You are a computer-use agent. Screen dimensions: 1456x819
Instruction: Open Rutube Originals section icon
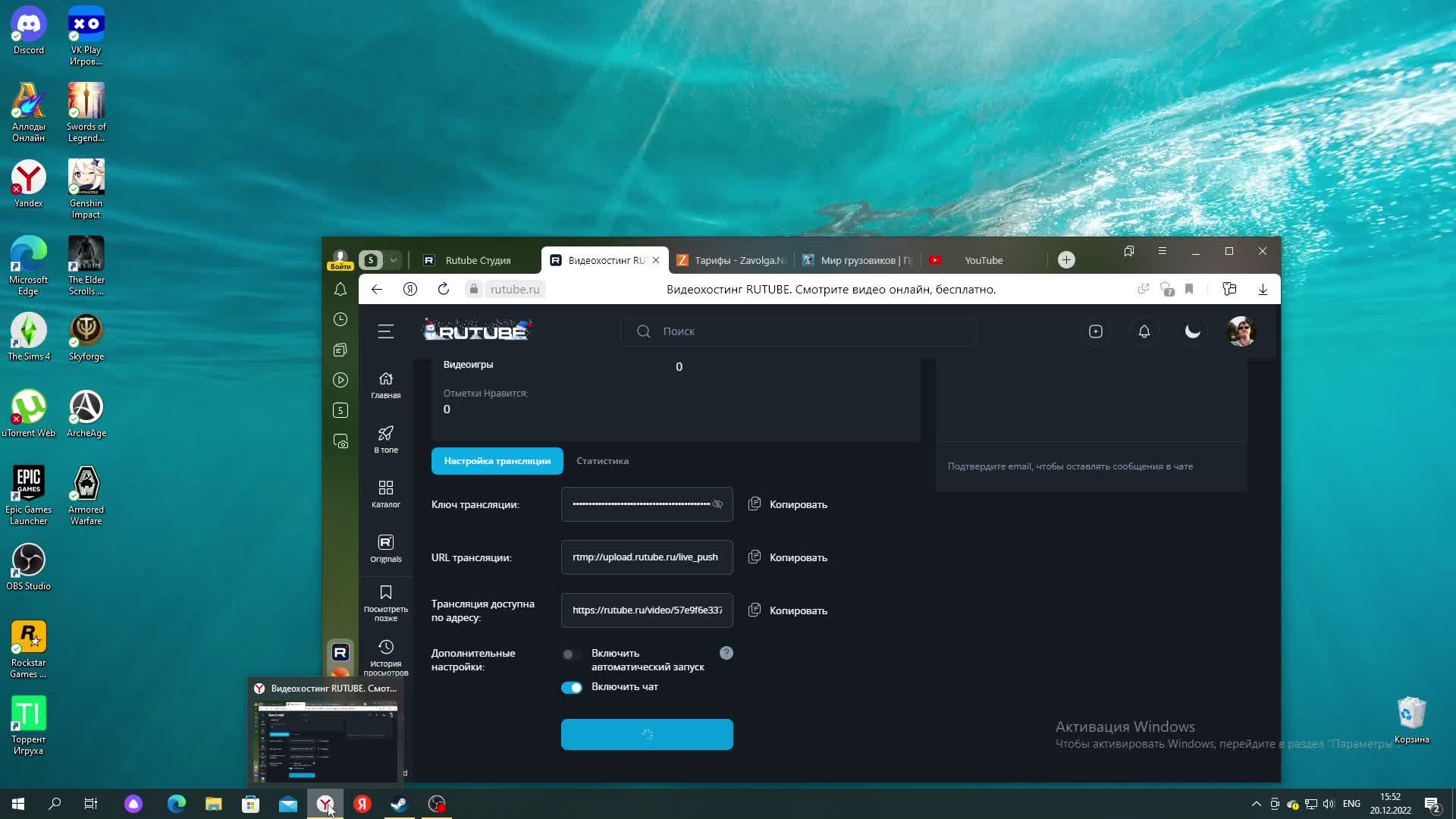385,548
